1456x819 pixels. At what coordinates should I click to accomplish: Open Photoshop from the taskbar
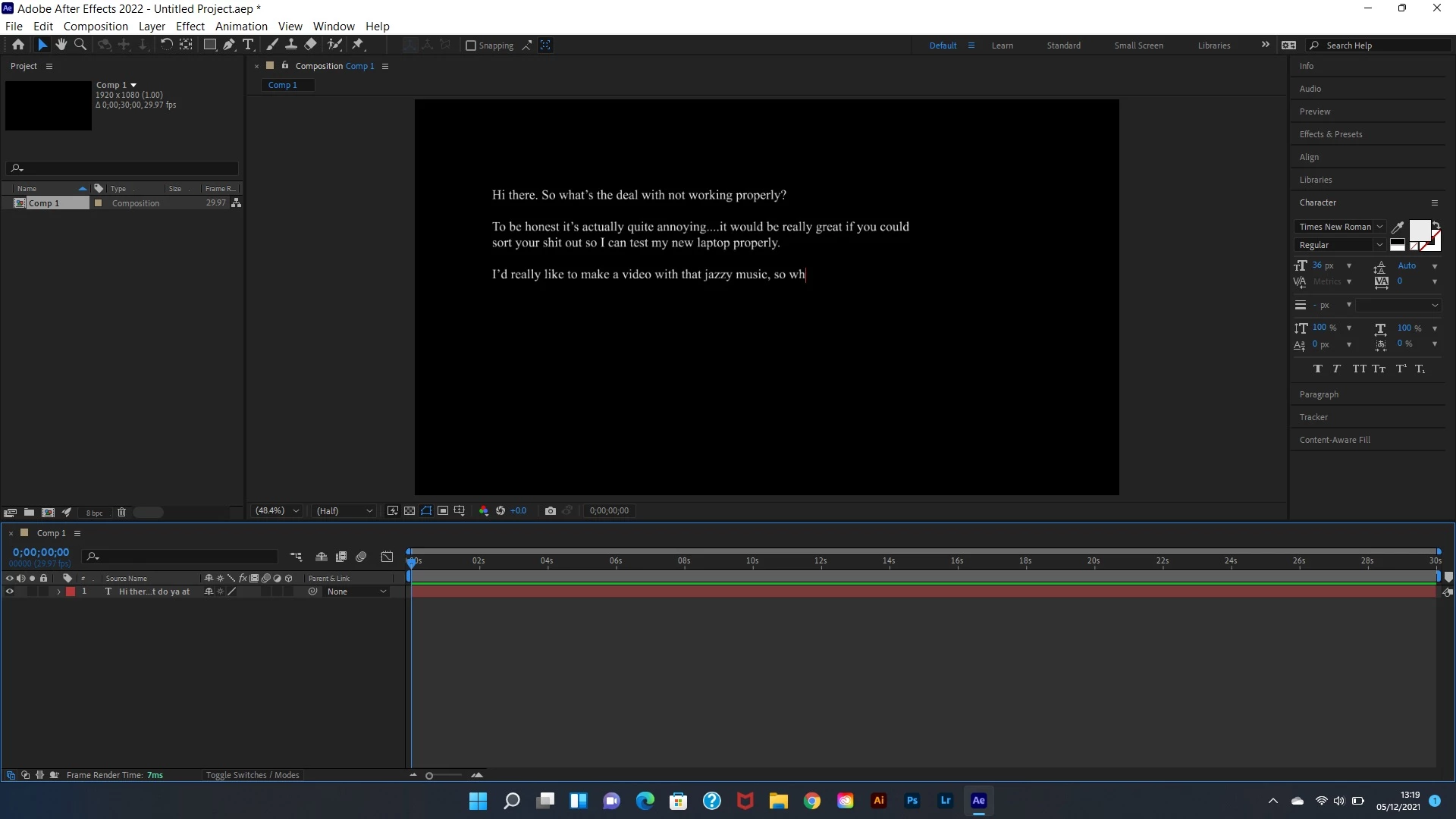[x=912, y=801]
